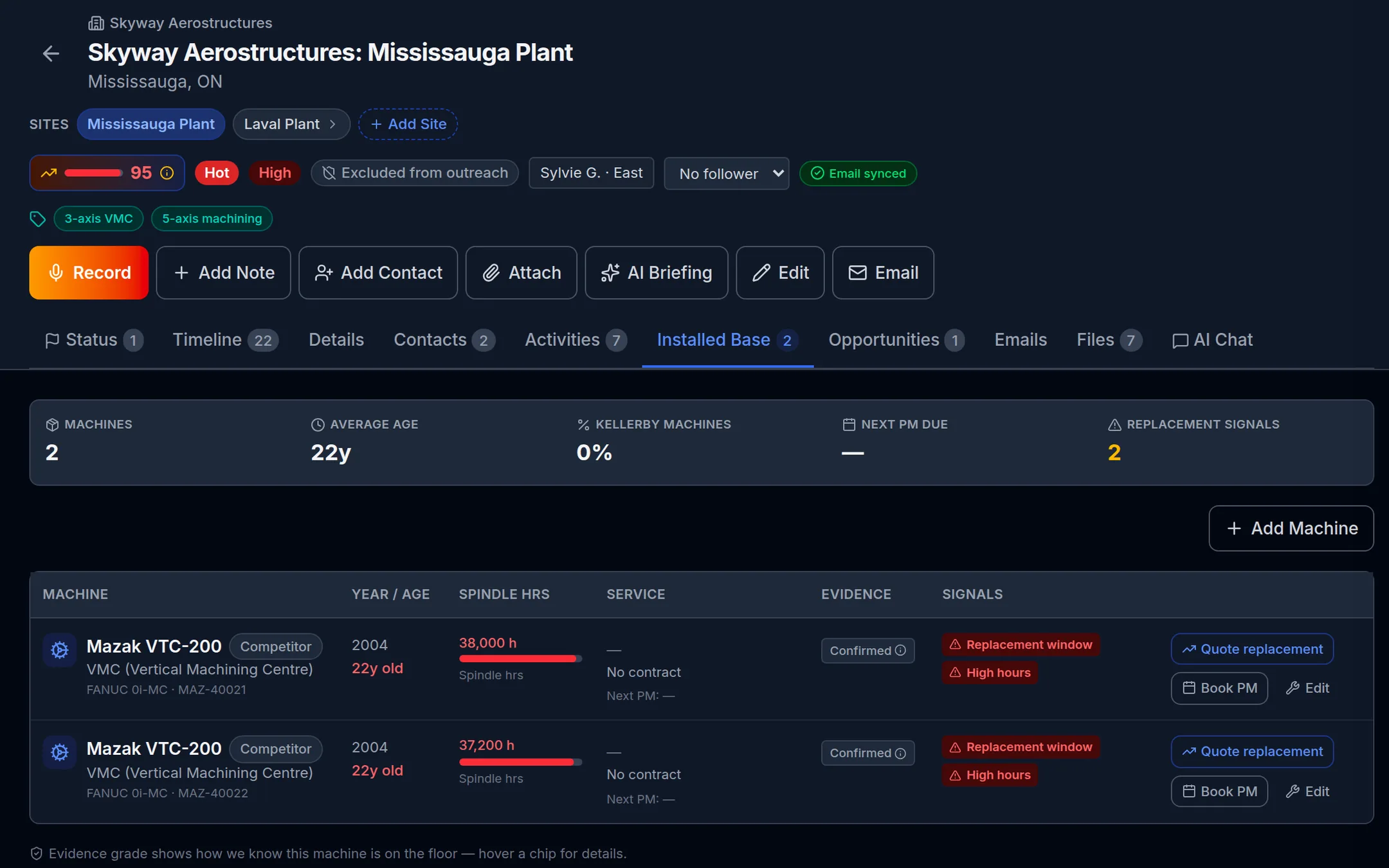The height and width of the screenshot is (868, 1389).
Task: Click the pencil icon on the top Edit button
Action: [761, 273]
